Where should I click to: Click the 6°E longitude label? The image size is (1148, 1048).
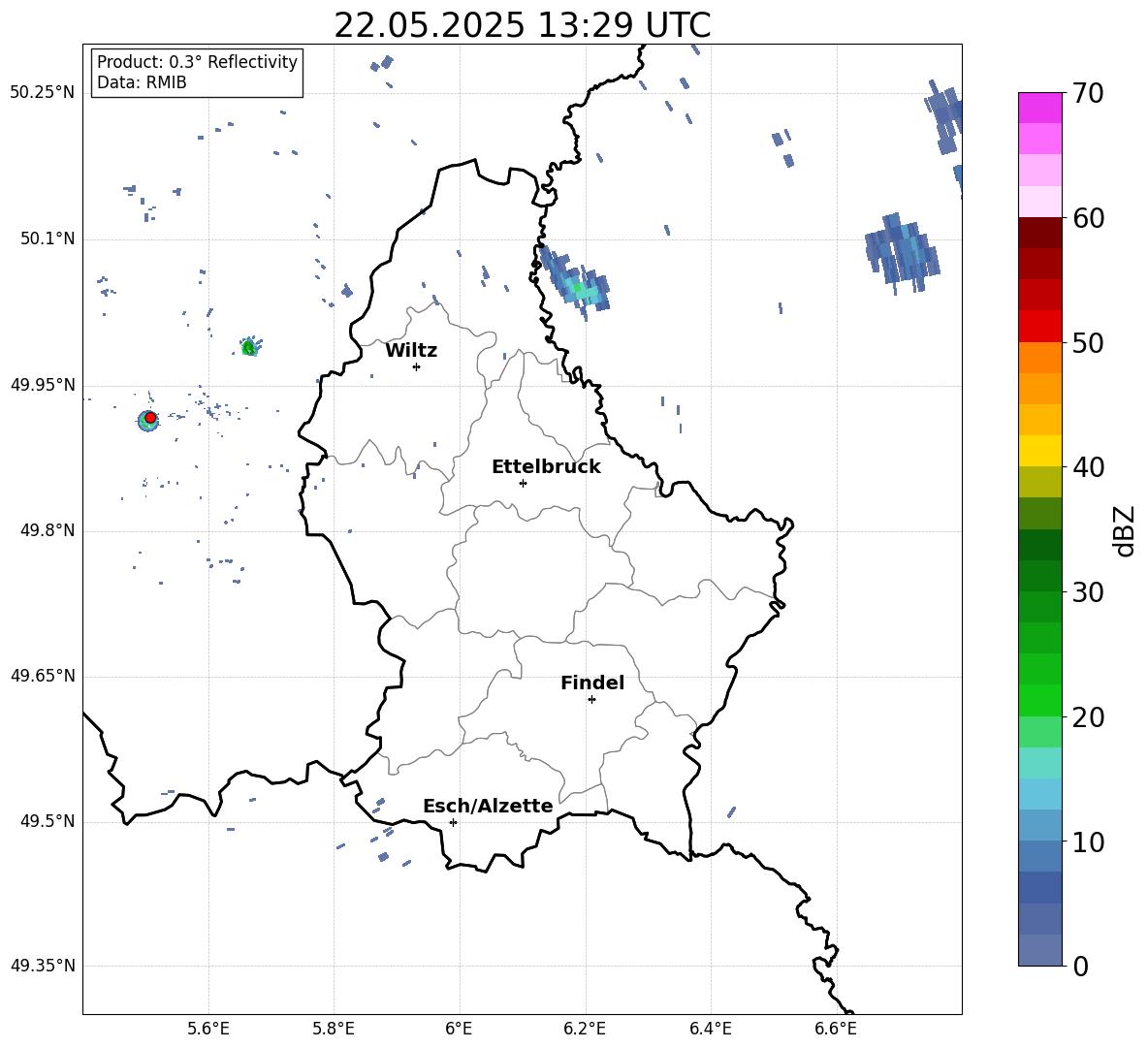point(459,1029)
